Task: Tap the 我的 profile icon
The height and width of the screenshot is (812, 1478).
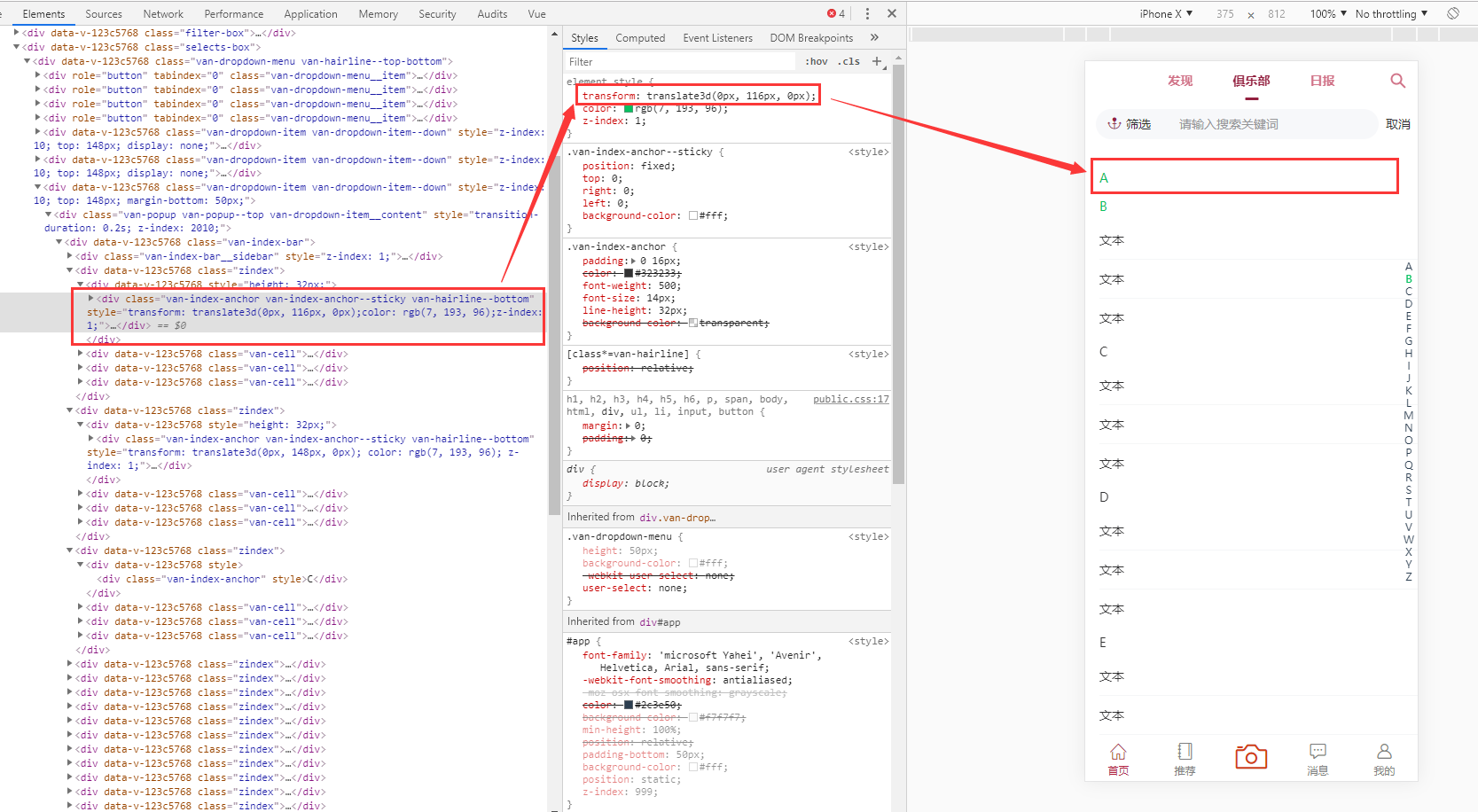Action: 1384,749
